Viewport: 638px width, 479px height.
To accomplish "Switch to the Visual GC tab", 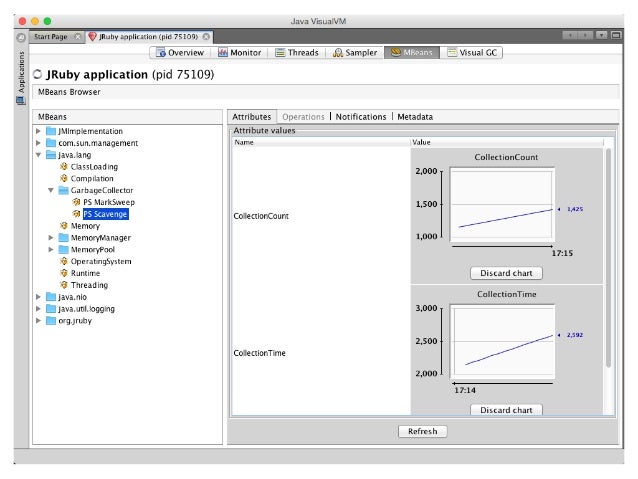I will tap(472, 53).
